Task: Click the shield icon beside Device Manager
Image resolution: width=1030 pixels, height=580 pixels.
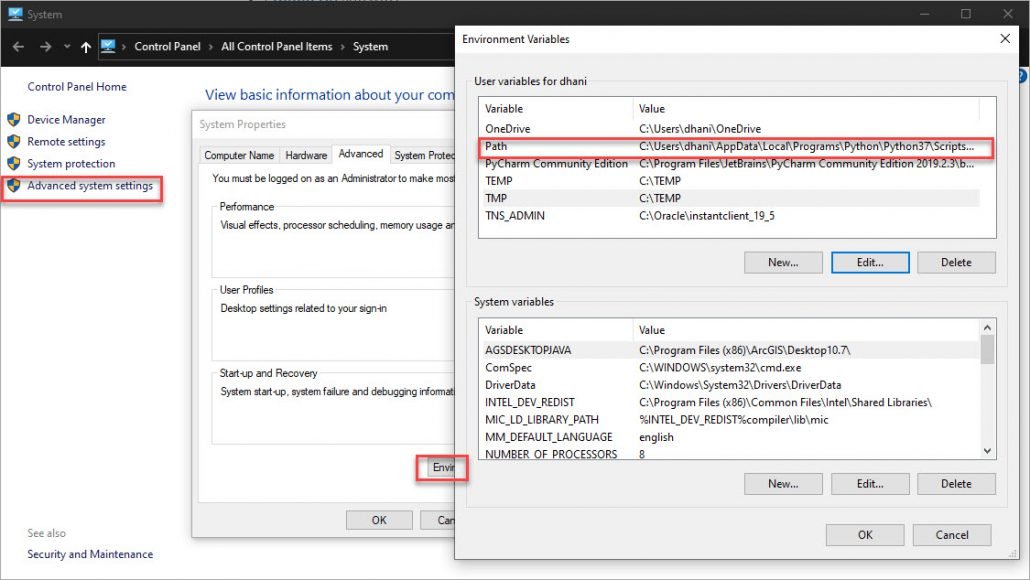Action: (14, 120)
